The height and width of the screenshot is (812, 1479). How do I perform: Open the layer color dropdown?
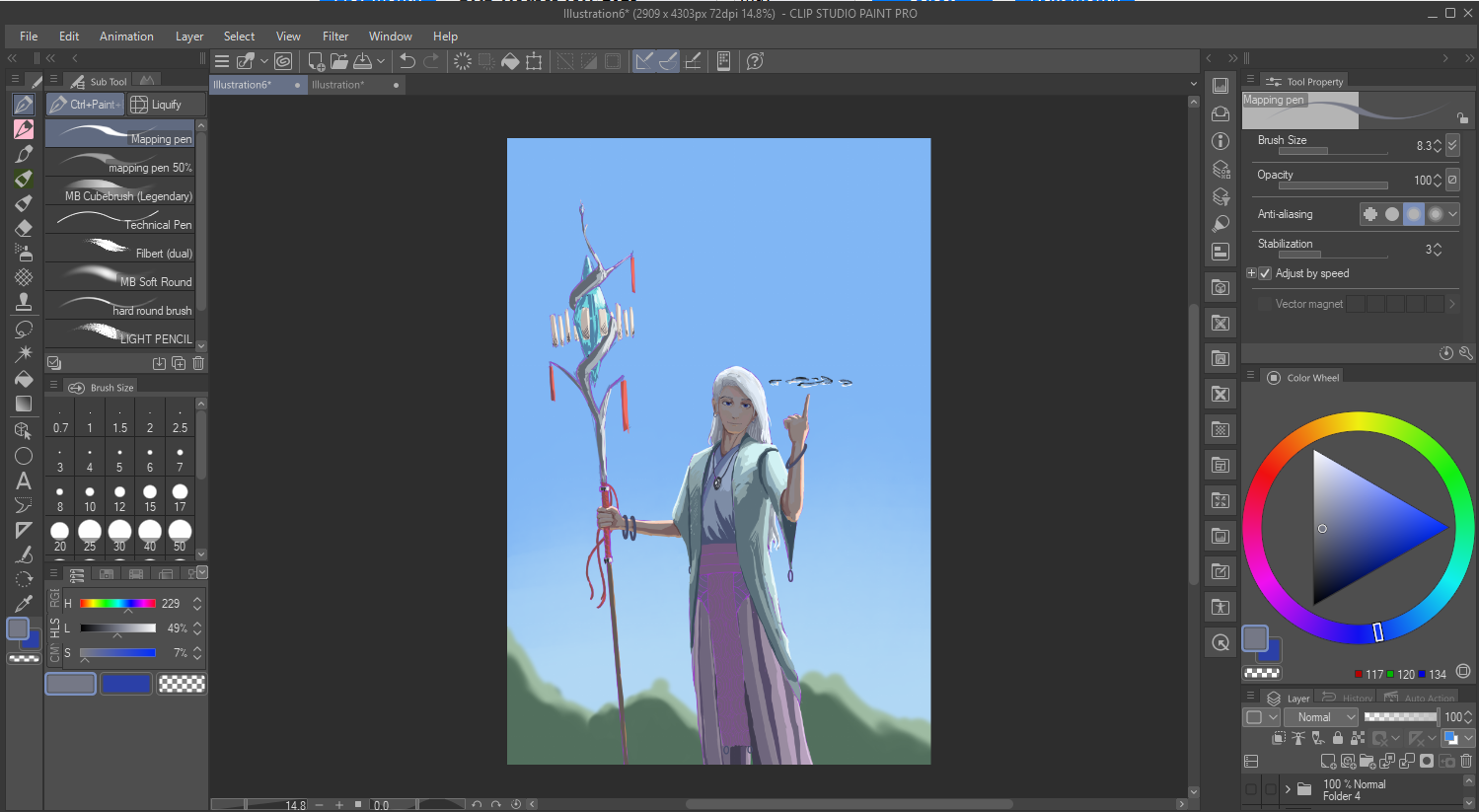(1467, 738)
